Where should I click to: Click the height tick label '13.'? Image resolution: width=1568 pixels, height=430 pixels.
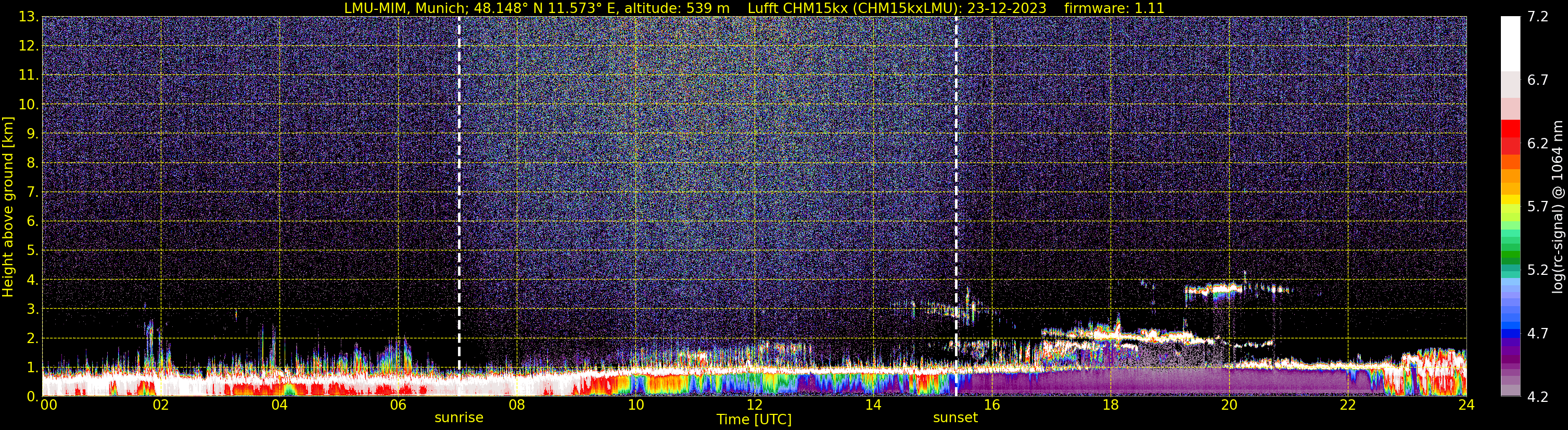pyautogui.click(x=29, y=17)
